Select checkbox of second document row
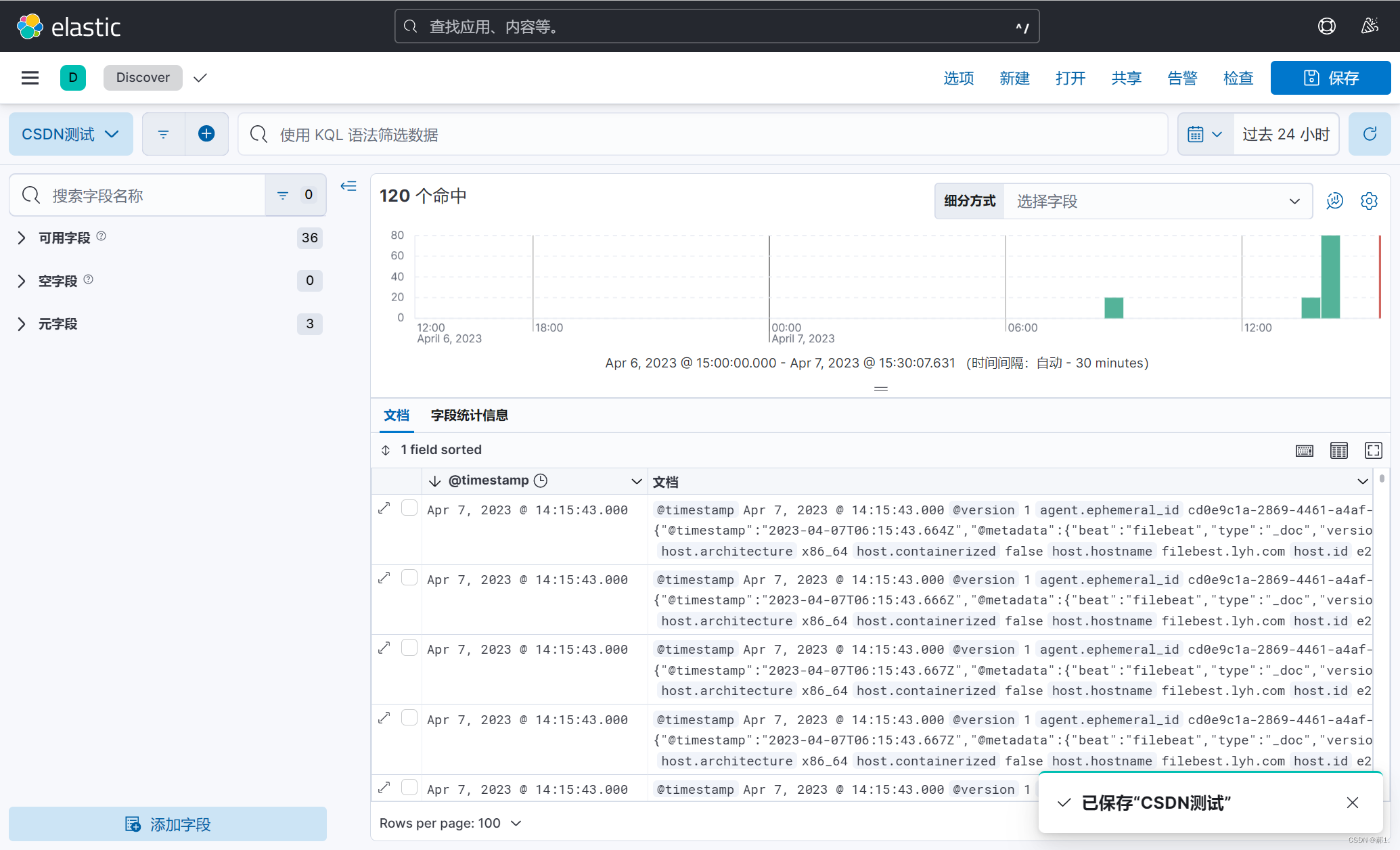 [409, 578]
